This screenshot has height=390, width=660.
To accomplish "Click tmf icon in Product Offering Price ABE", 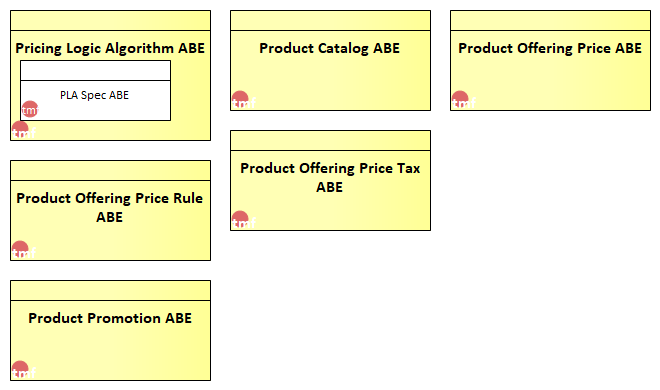I will click(463, 100).
